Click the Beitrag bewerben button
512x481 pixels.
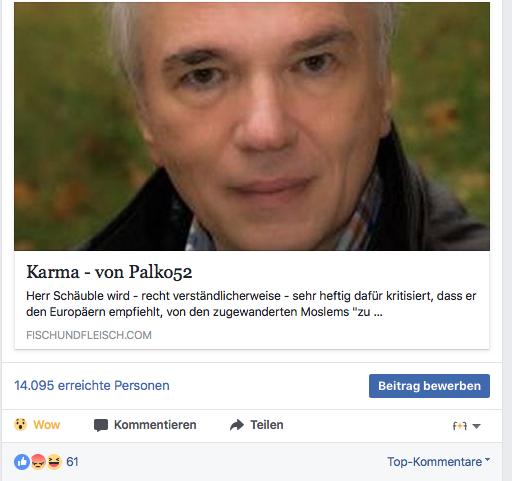point(429,386)
